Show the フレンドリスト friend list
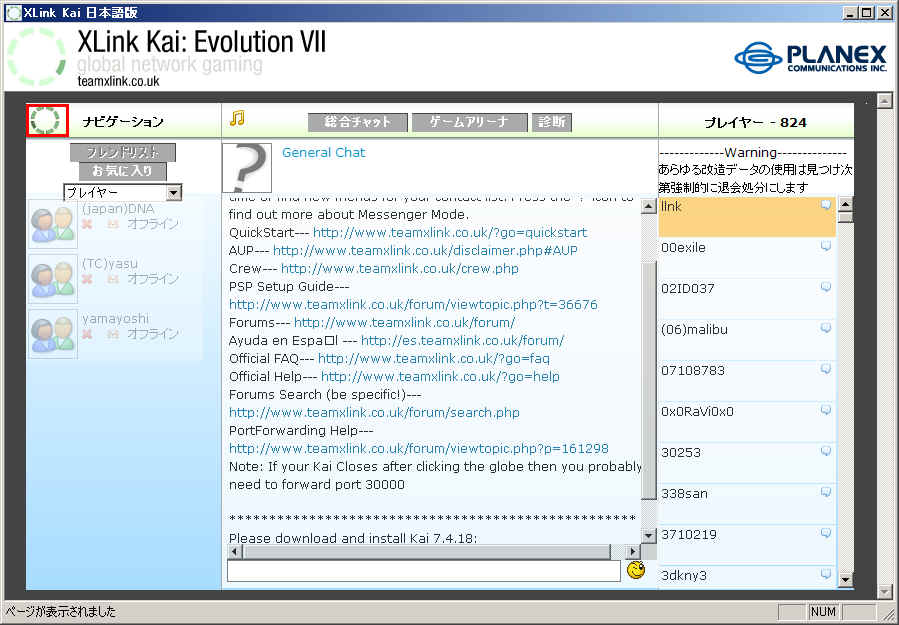 pos(123,153)
